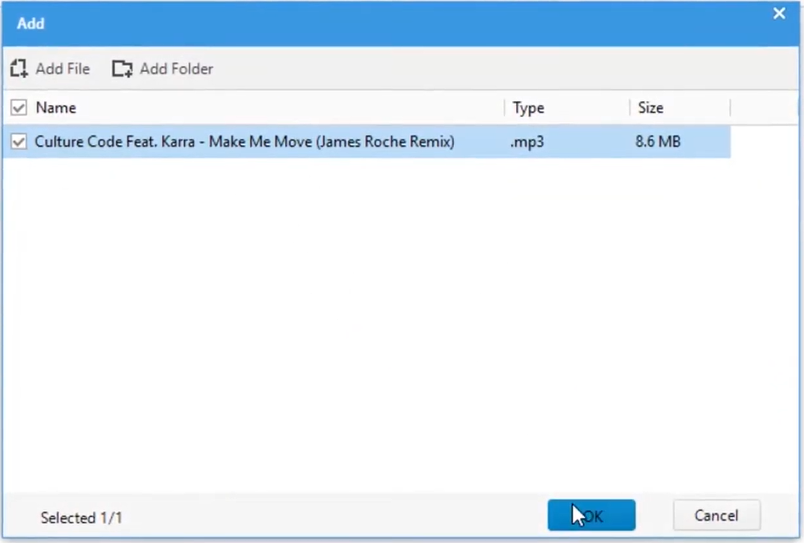Click divider between Name and Type columns
The height and width of the screenshot is (543, 804).
(x=505, y=108)
